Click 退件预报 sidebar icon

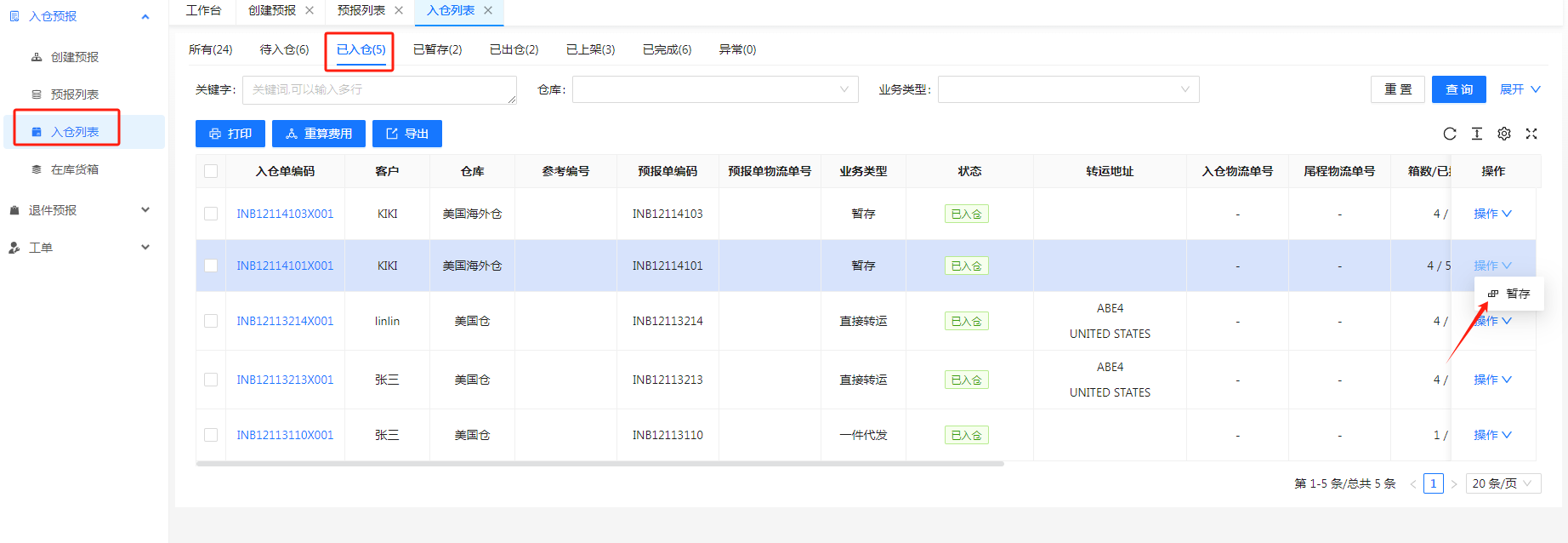tap(14, 210)
